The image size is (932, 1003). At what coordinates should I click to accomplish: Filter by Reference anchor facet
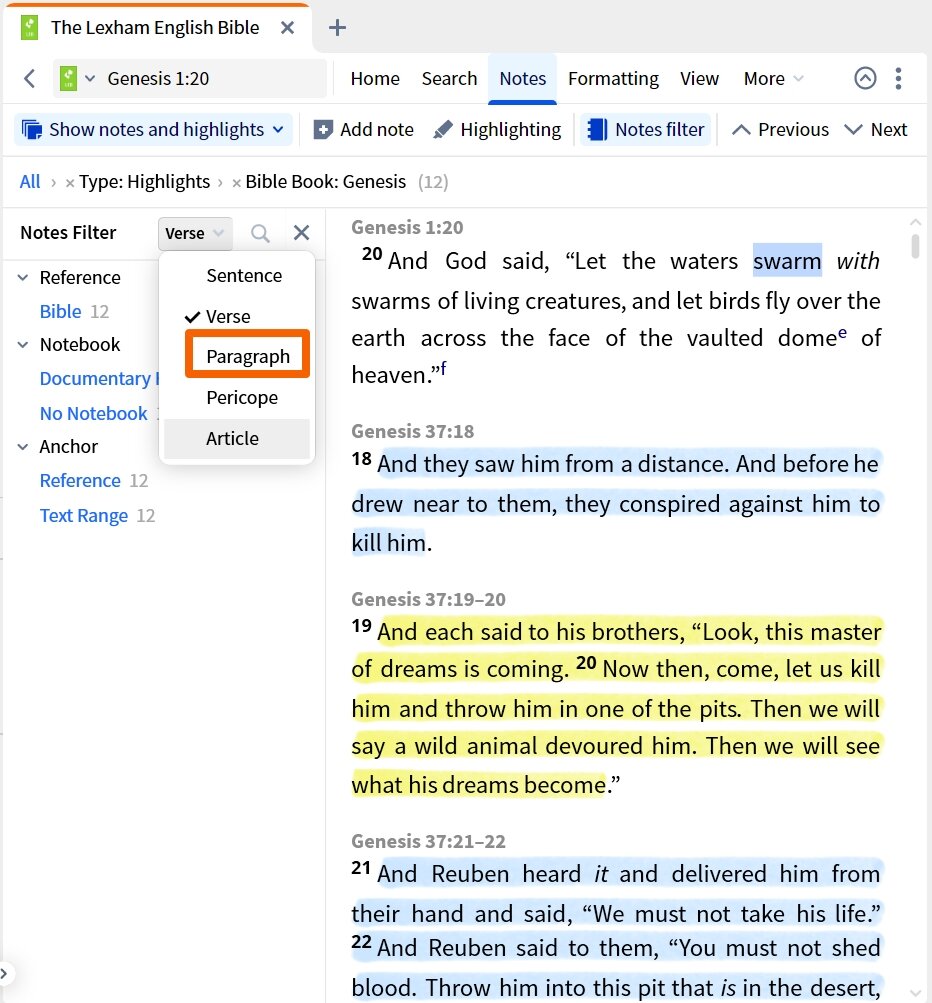pyautogui.click(x=80, y=480)
